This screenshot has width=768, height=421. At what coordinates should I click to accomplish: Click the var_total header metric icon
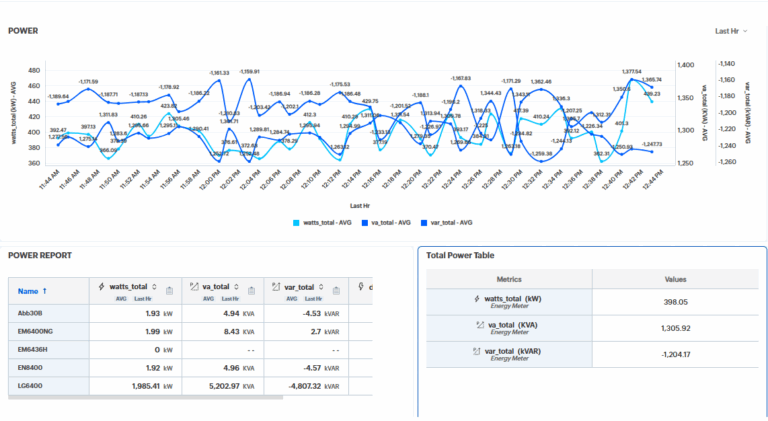(x=275, y=287)
